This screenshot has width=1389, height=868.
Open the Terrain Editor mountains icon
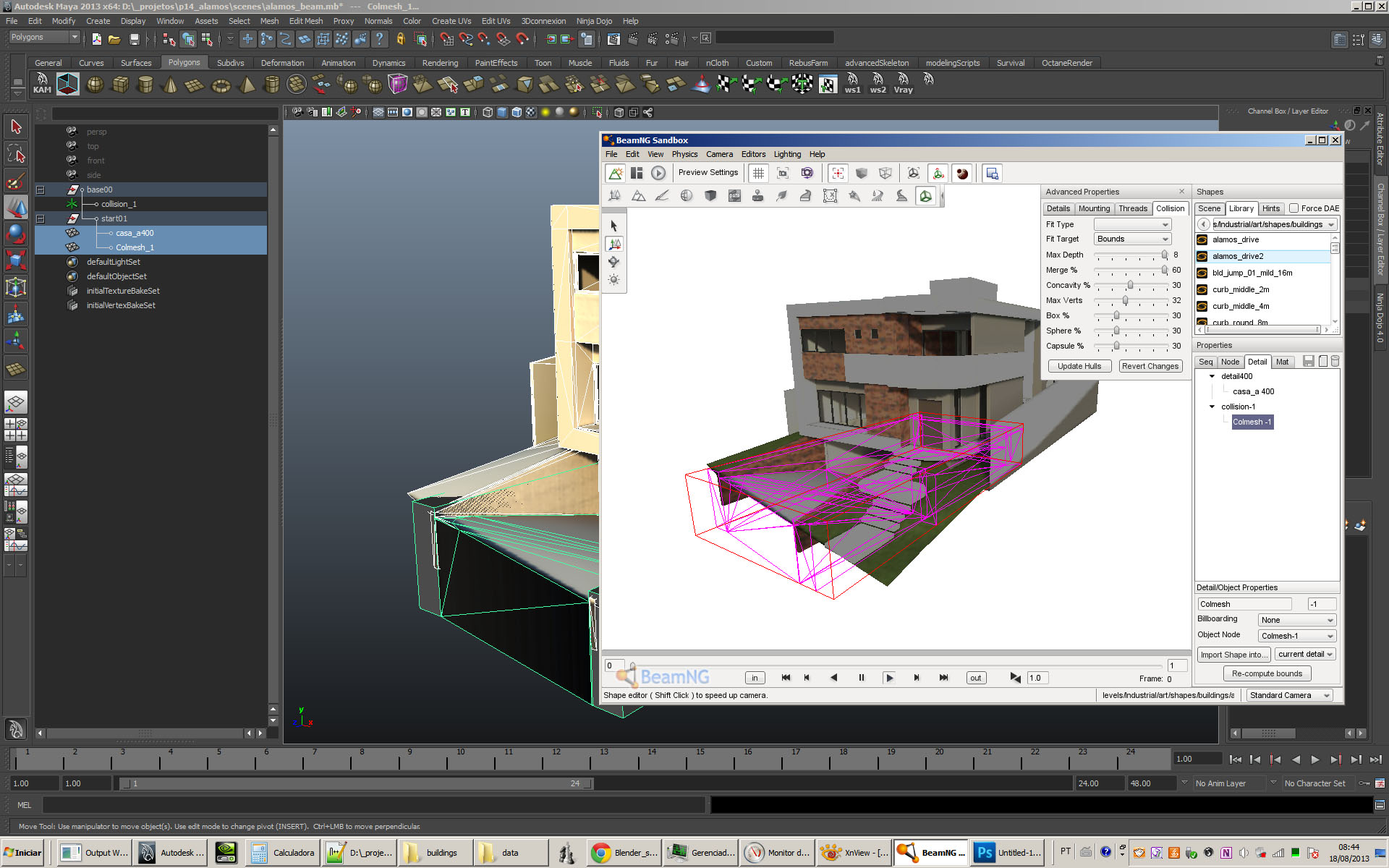click(638, 196)
